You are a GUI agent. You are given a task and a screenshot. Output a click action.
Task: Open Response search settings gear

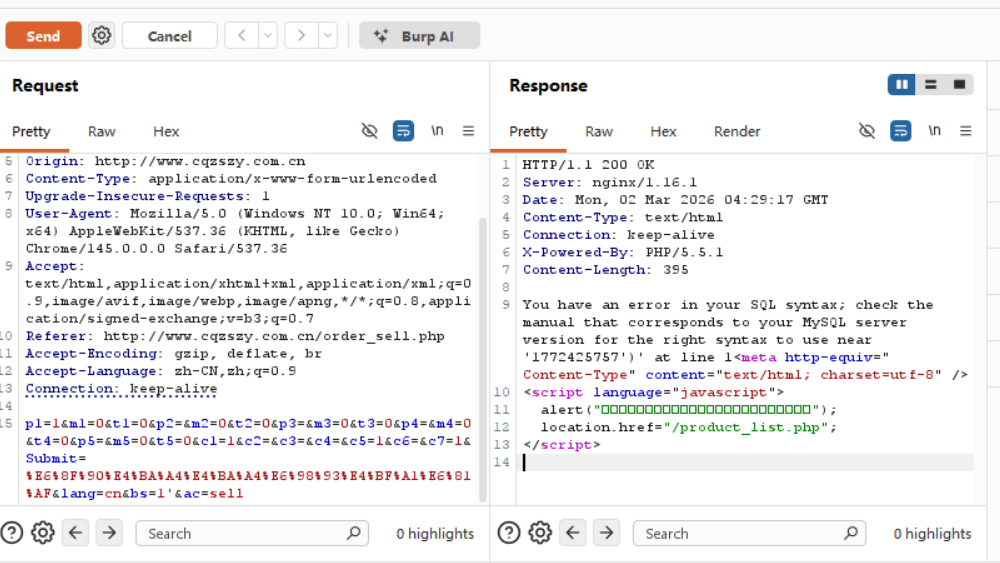(x=540, y=533)
